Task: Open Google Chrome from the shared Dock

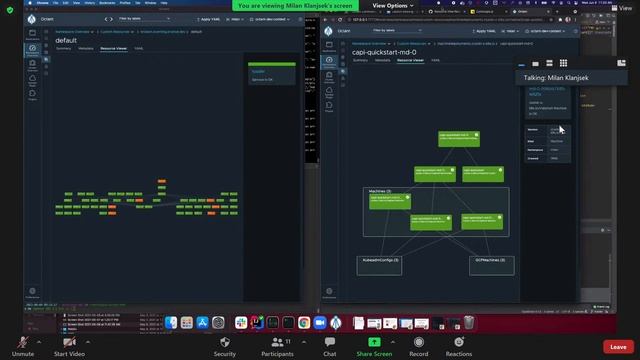Action: 304,323
